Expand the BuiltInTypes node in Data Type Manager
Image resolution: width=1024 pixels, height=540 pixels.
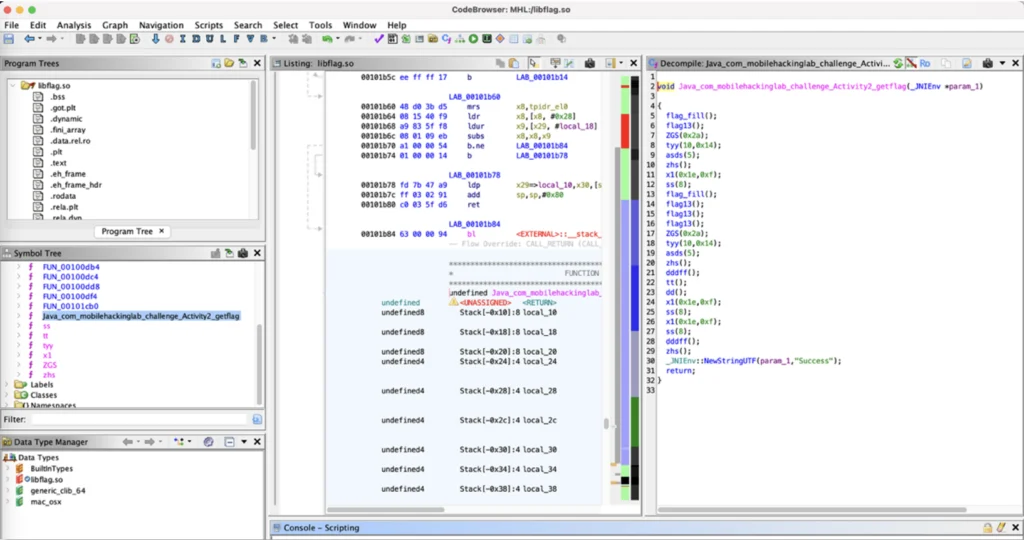7,469
